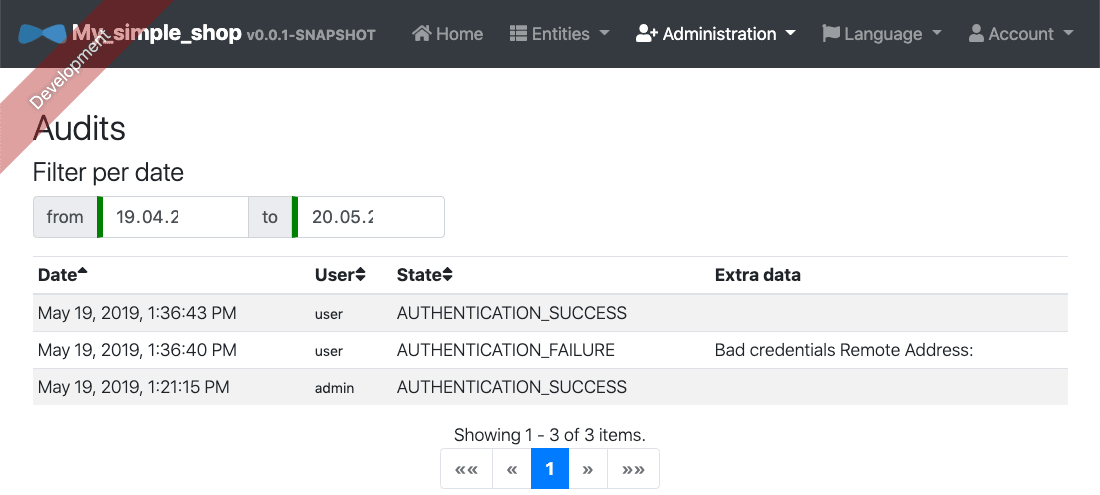This screenshot has height=495, width=1100.
Task: Expand the Language dropdown caret
Action: click(x=937, y=34)
